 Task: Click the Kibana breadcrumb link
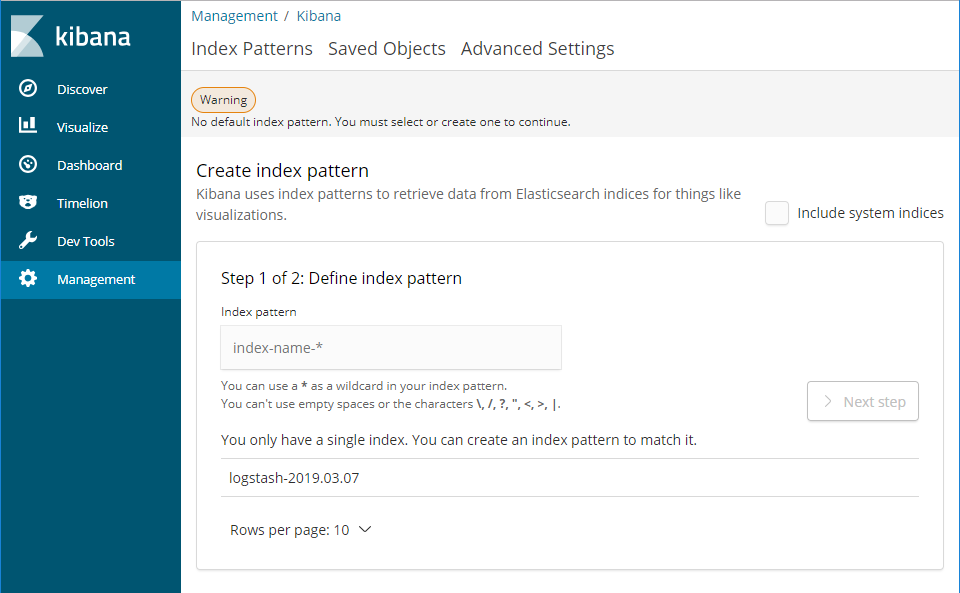[318, 16]
